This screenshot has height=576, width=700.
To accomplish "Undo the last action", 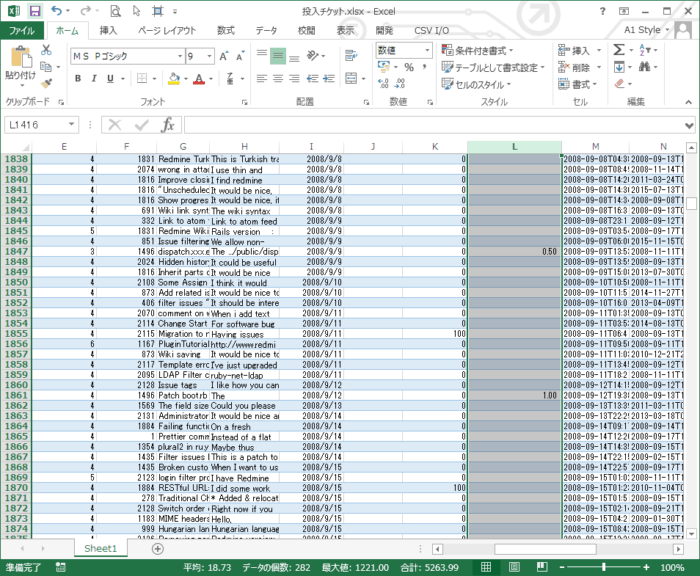I will point(56,11).
